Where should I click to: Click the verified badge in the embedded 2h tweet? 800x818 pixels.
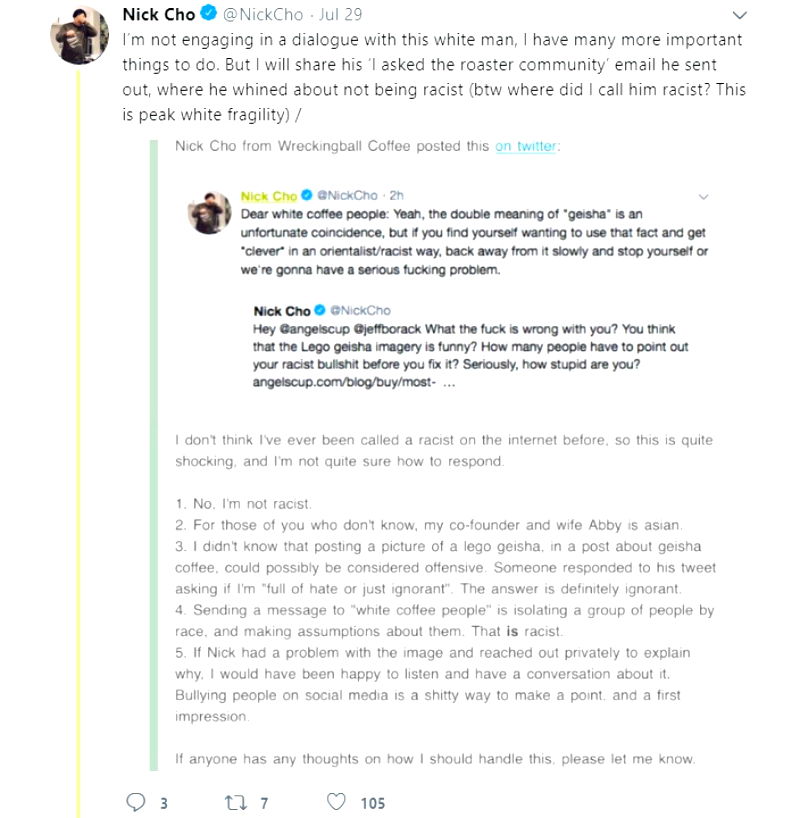click(307, 197)
